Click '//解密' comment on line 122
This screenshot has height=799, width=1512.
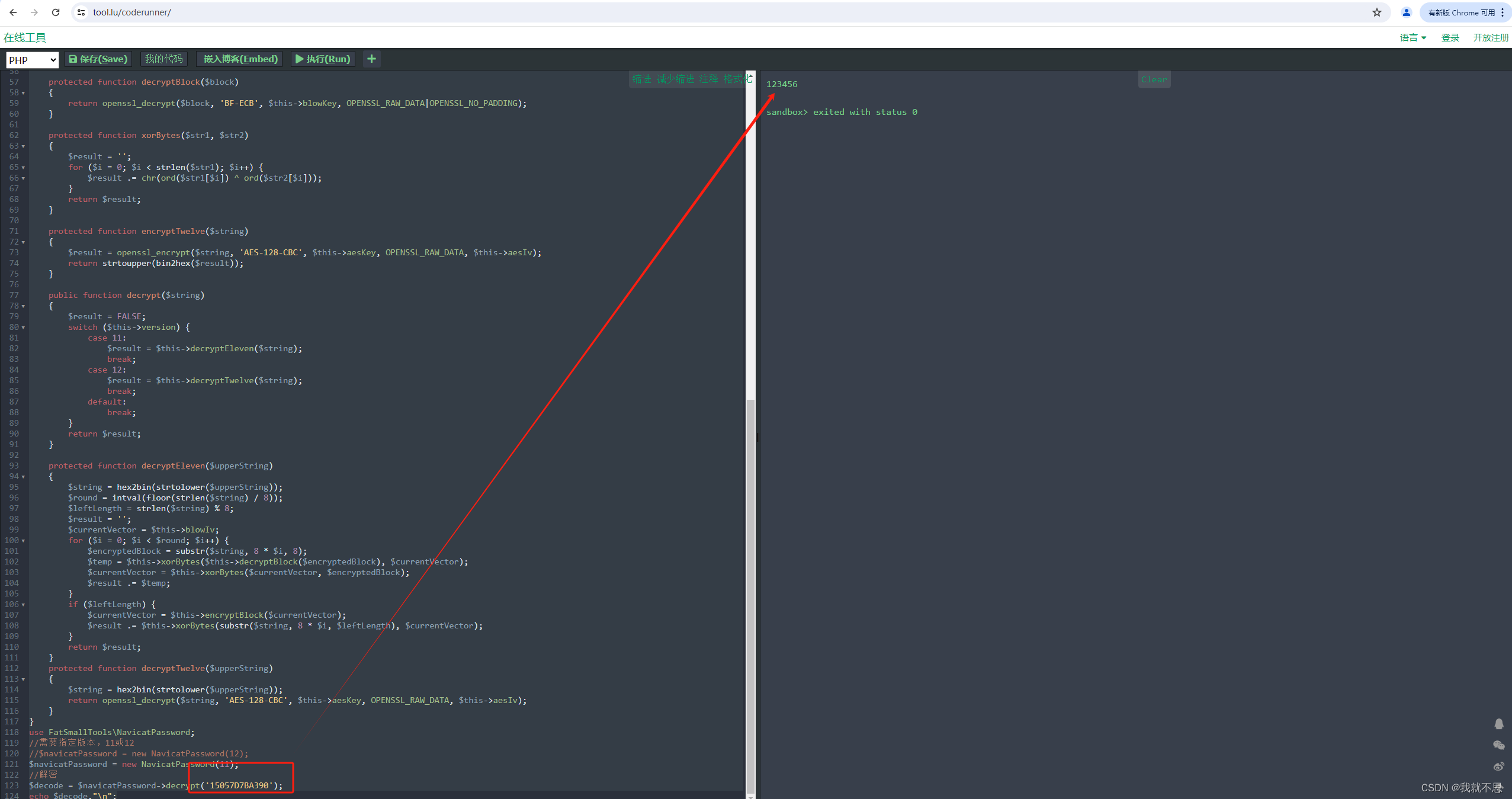click(43, 775)
